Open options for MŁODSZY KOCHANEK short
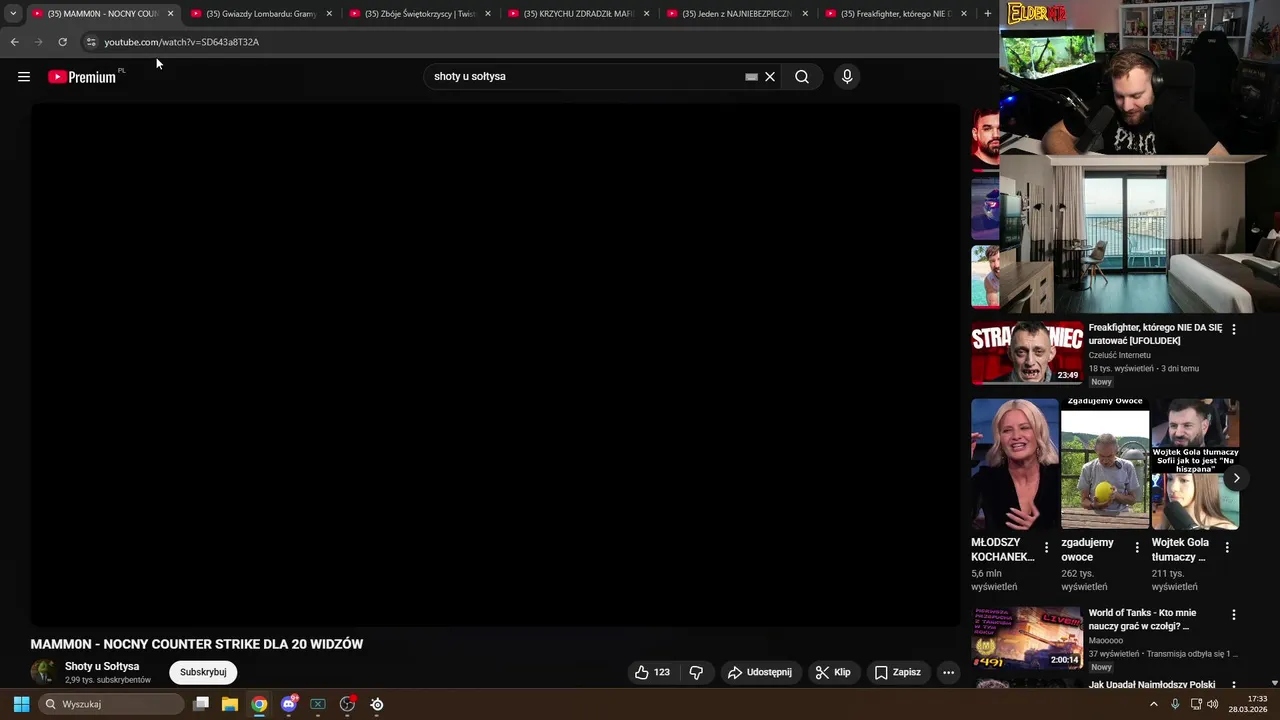The image size is (1280, 720). click(1047, 547)
